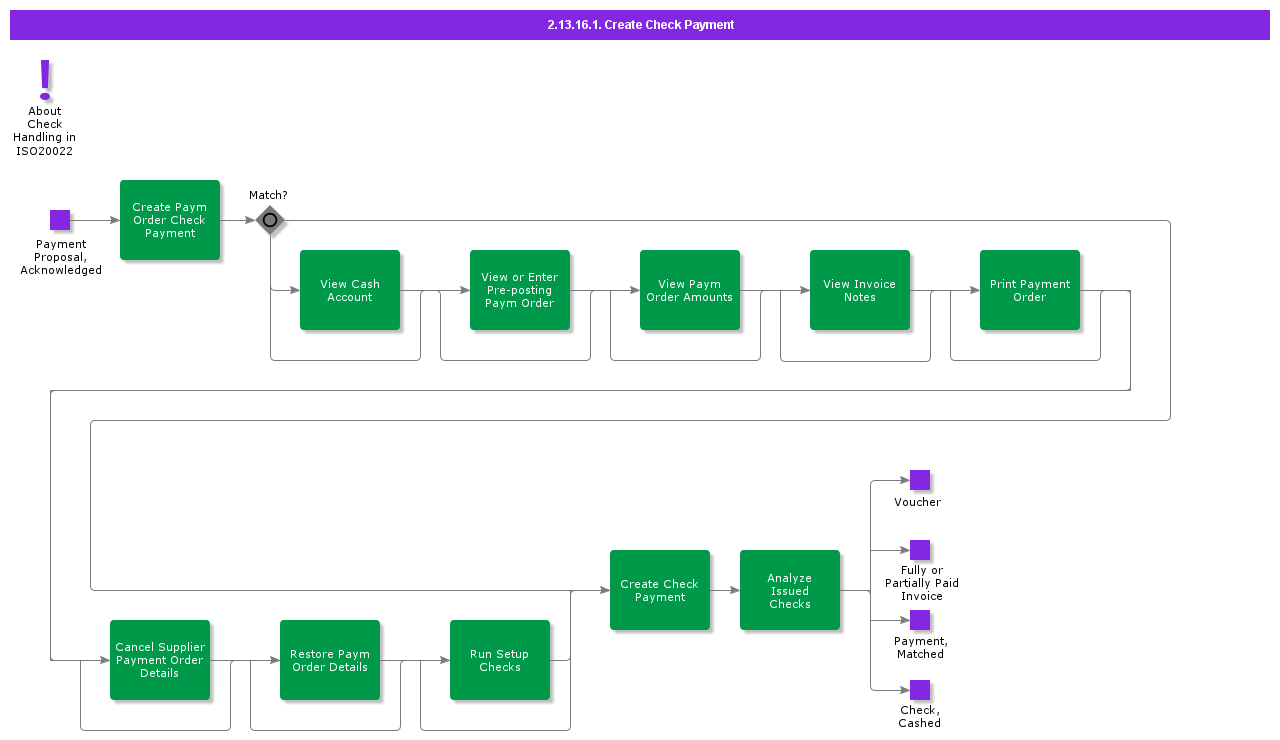This screenshot has width=1280, height=740.
Task: Open Cancel Supplier Payment Order Details step
Action: [160, 660]
